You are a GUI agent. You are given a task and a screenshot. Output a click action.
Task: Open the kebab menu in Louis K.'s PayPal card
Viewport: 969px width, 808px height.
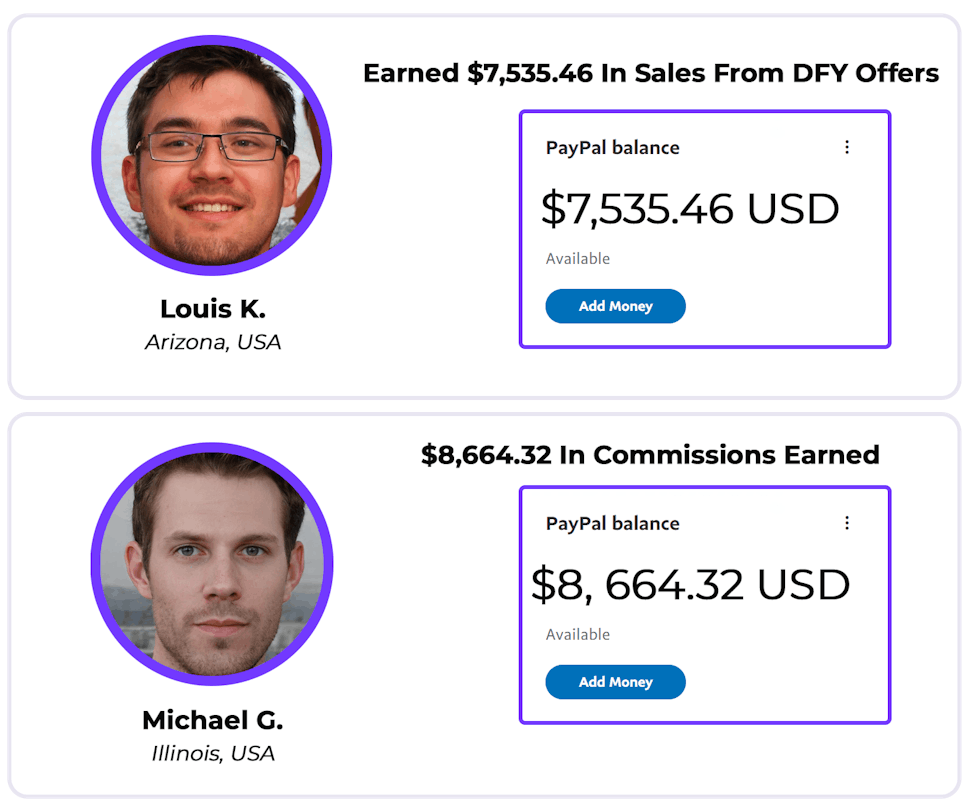tap(847, 147)
